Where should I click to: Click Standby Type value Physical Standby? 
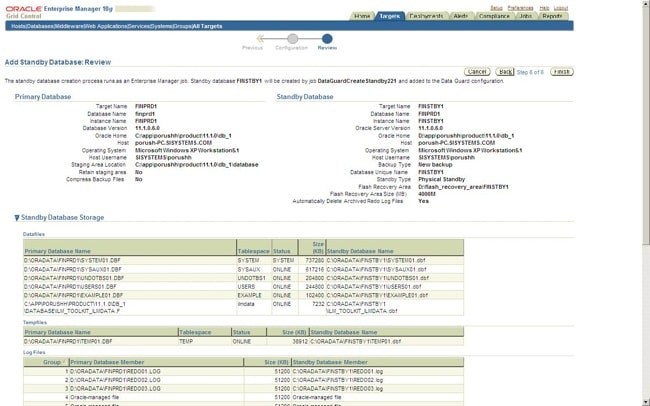pos(441,179)
